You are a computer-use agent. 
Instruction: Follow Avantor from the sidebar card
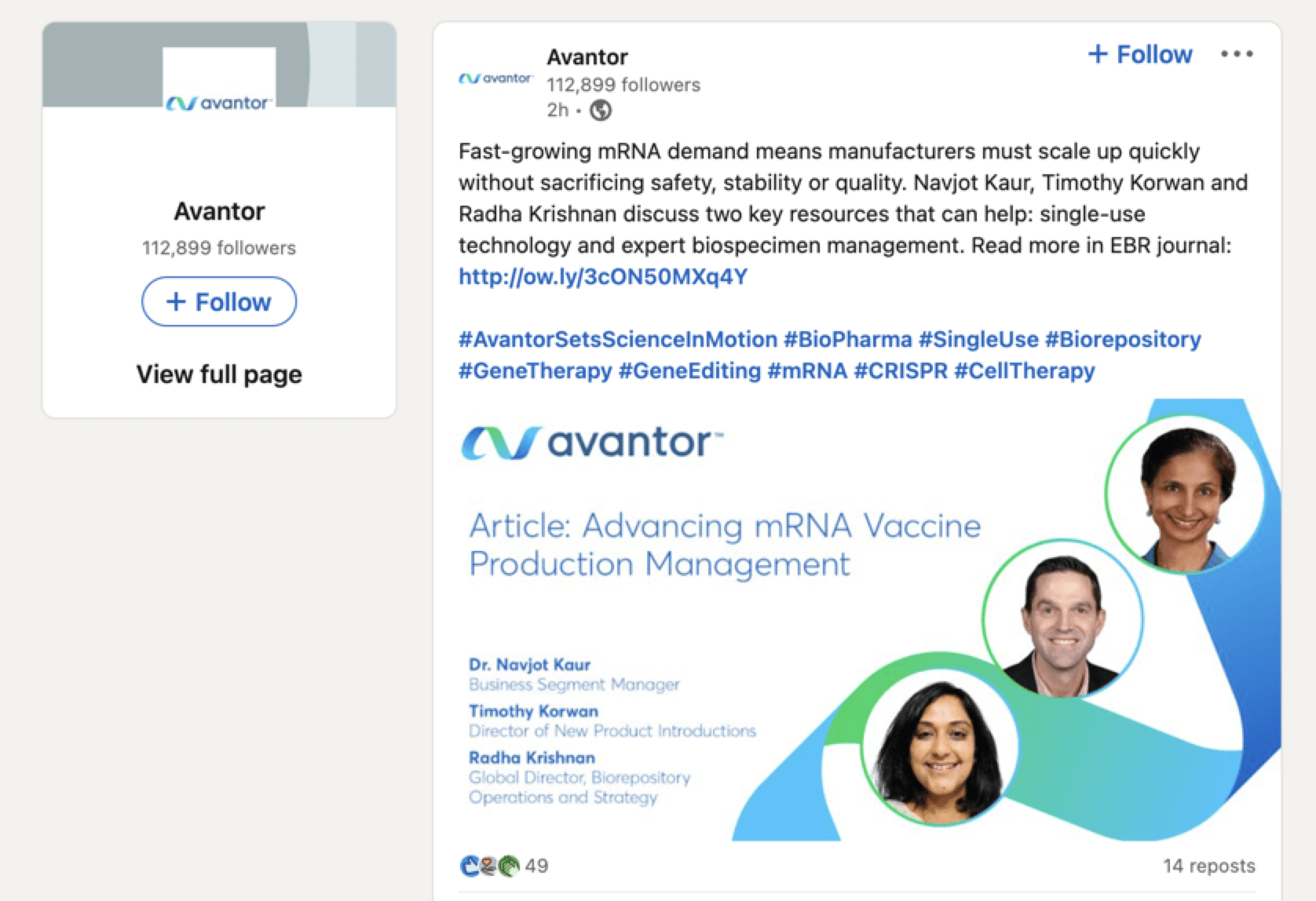pos(219,301)
